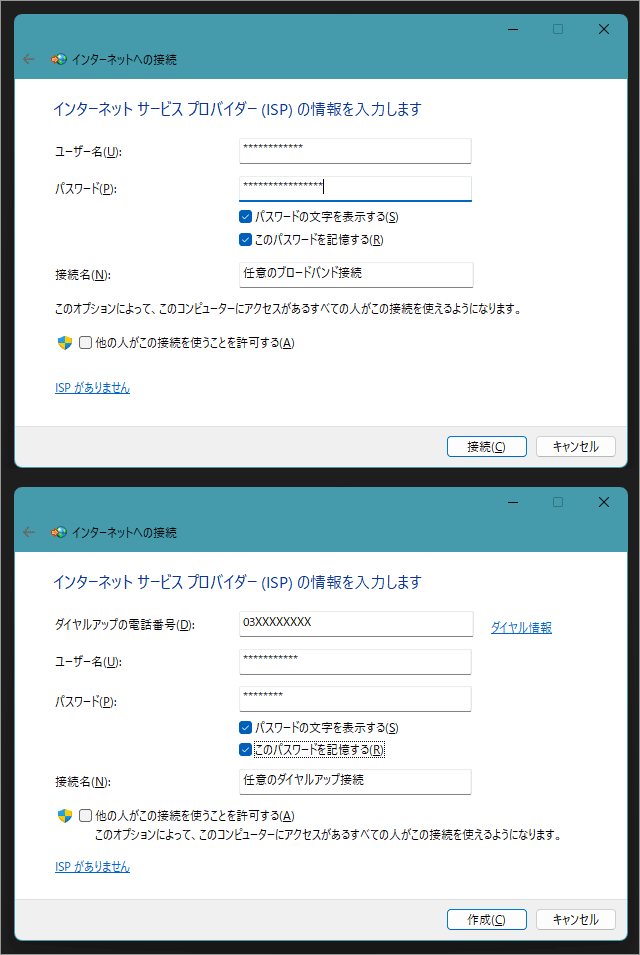Open the ISP がありません link in the dial-up dialog
This screenshot has height=955, width=640.
92,867
